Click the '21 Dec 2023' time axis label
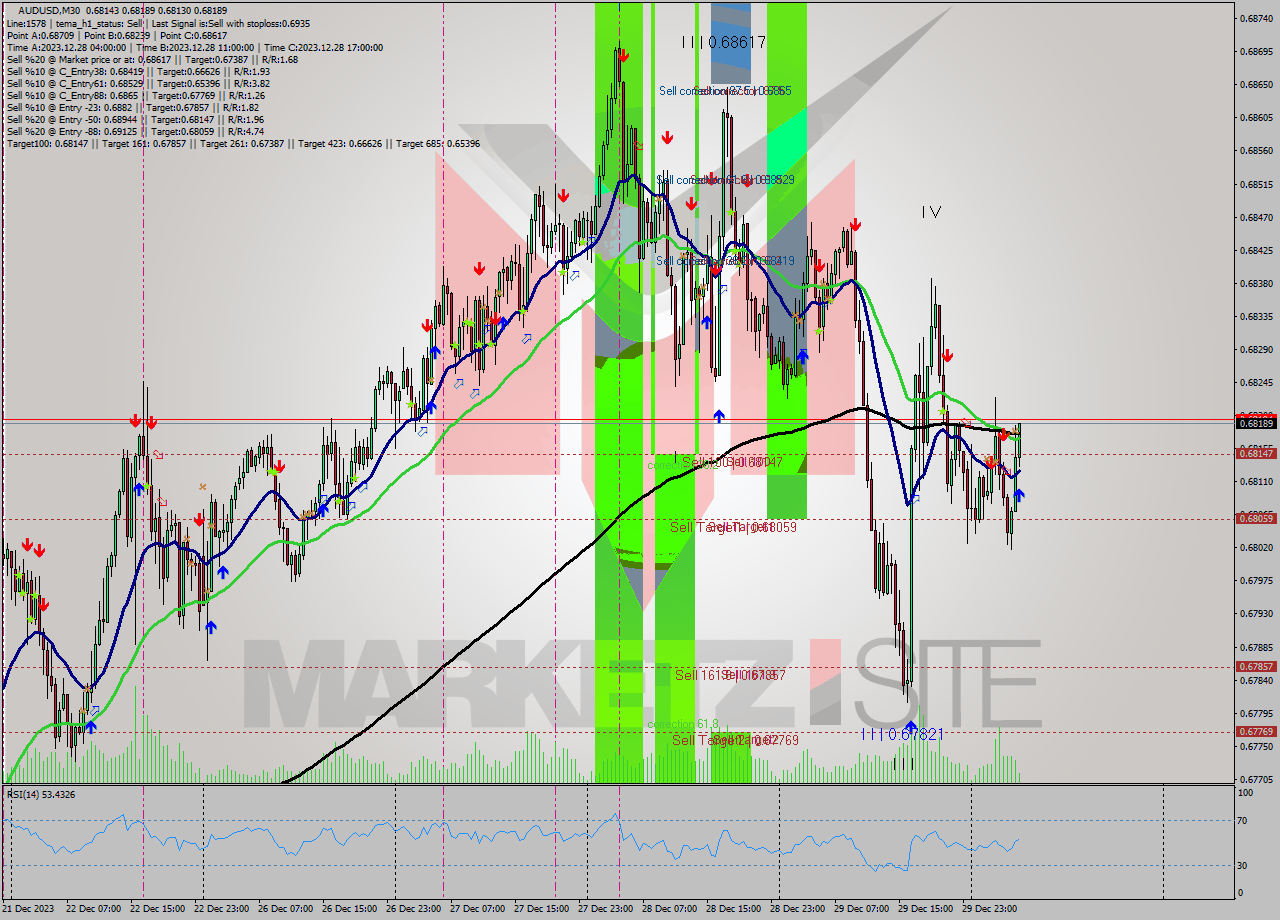 (x=28, y=909)
